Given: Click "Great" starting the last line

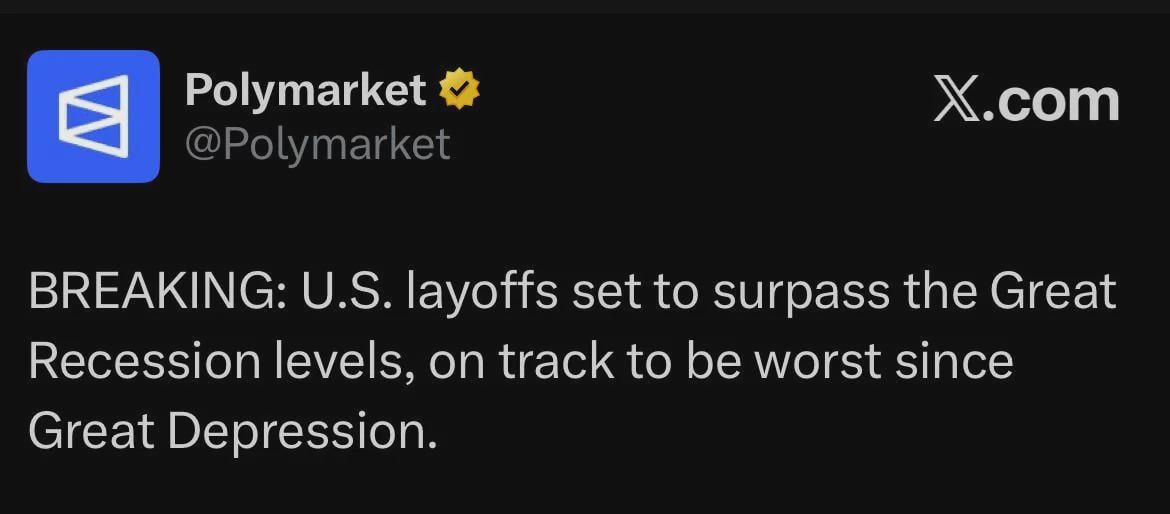Looking at the screenshot, I should click(90, 432).
